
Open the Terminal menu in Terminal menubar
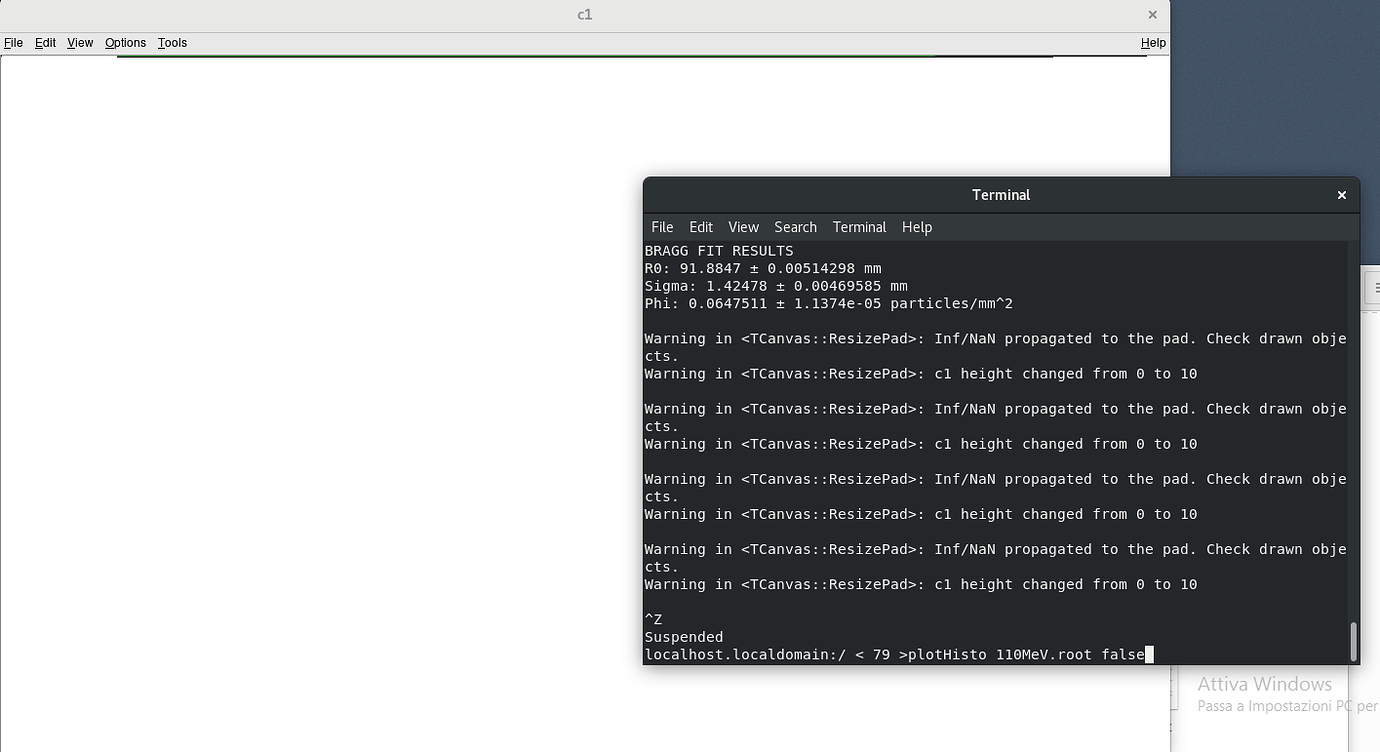pos(859,227)
